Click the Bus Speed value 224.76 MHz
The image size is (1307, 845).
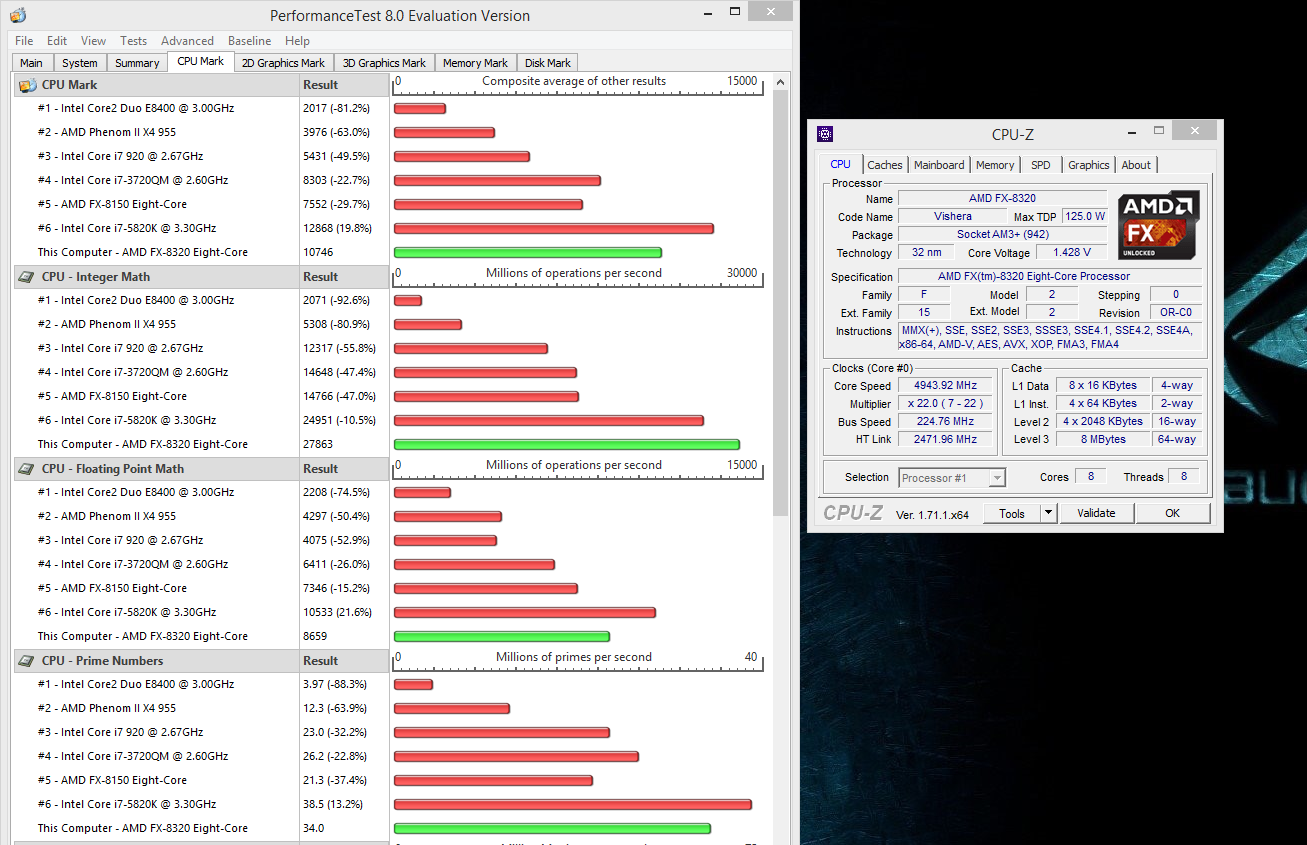tap(945, 422)
